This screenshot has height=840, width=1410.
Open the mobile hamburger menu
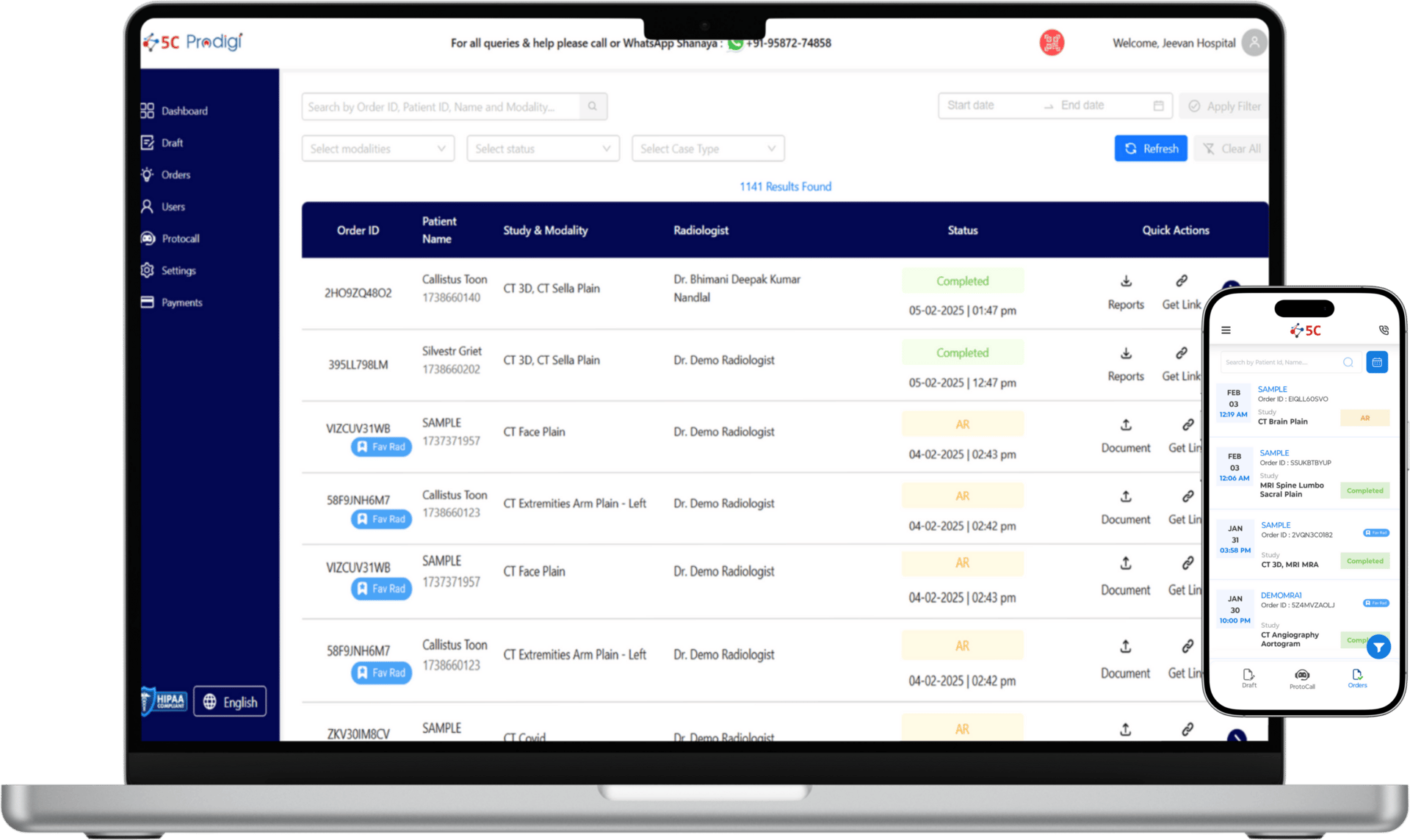click(1226, 330)
